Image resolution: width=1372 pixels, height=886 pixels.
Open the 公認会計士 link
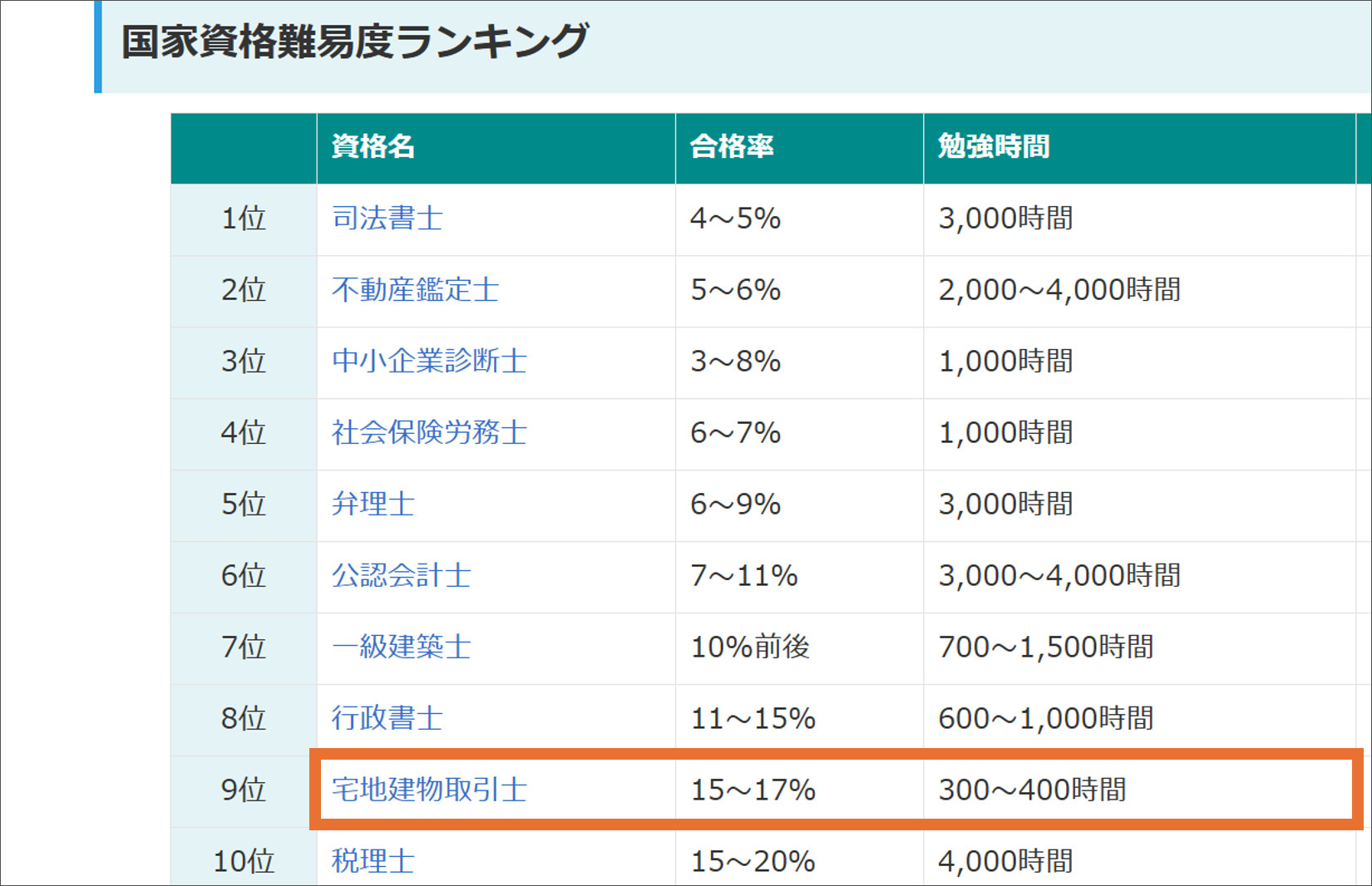tap(402, 576)
